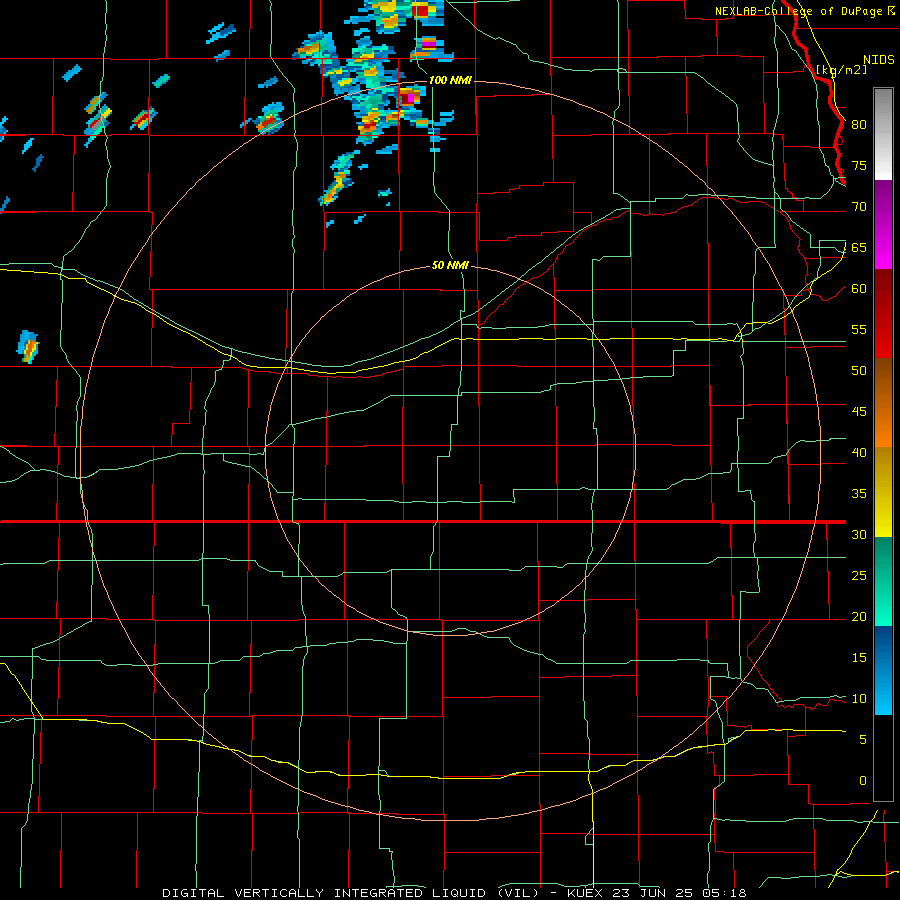Click the 60 value on the color scale

click(x=859, y=288)
